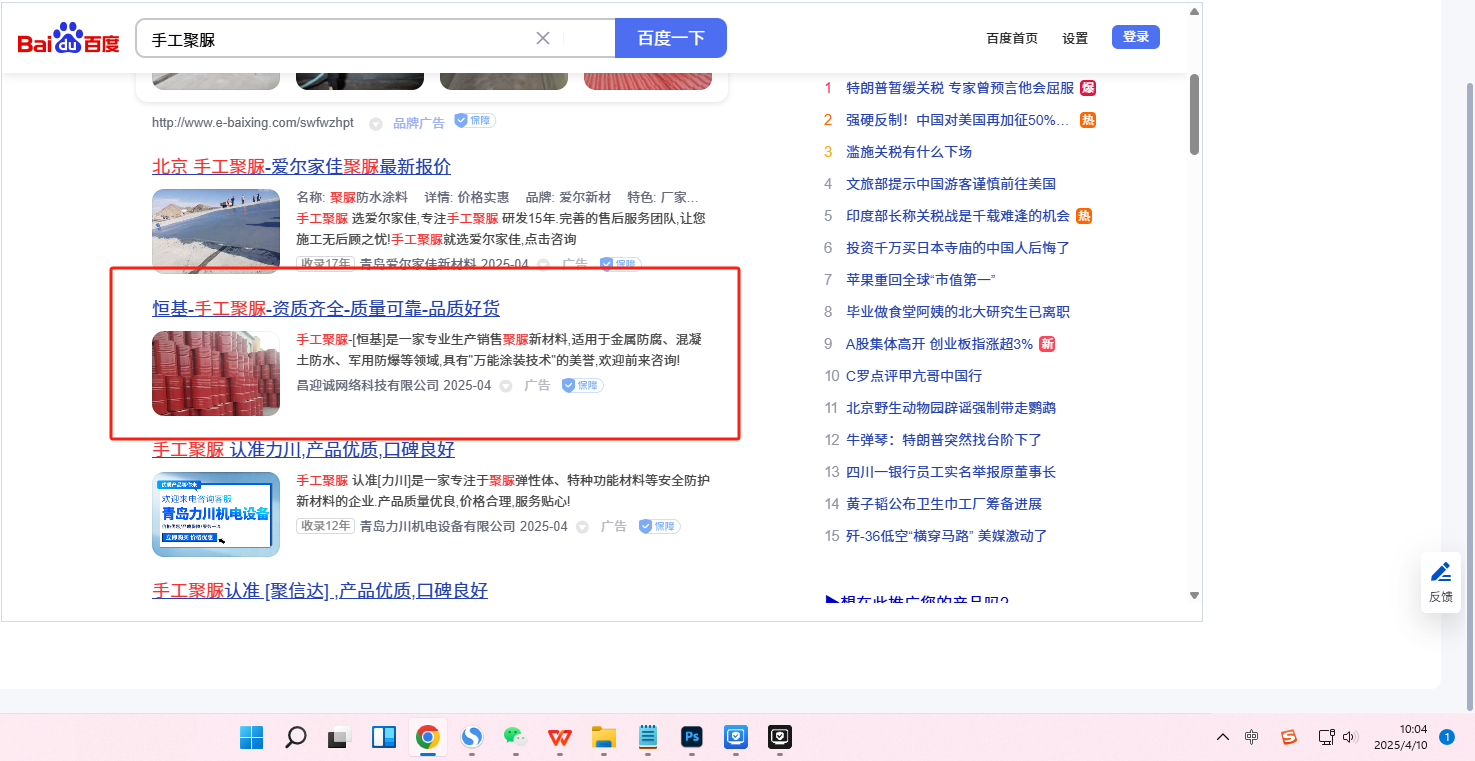The image size is (1475, 761).
Task: Open 设置 menu in the header
Action: pyautogui.click(x=1075, y=38)
